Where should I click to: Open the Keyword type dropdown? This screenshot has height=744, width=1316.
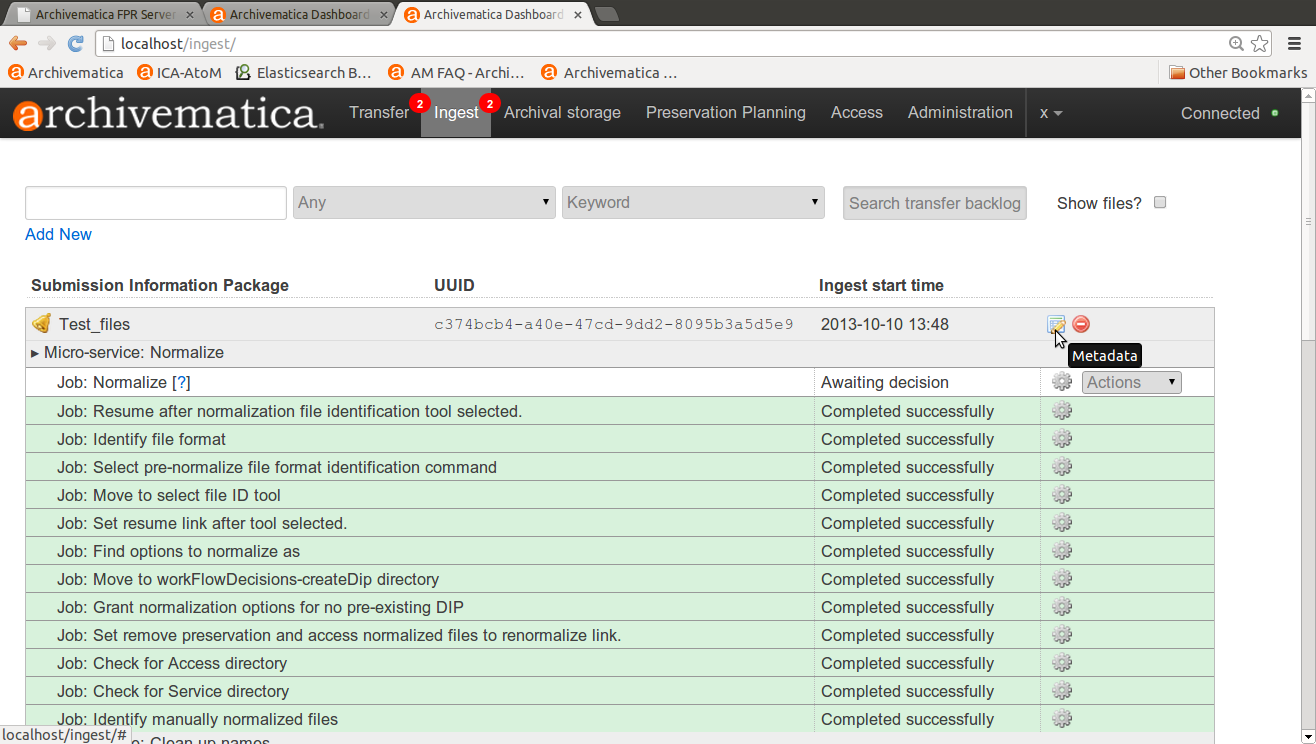[x=693, y=202]
